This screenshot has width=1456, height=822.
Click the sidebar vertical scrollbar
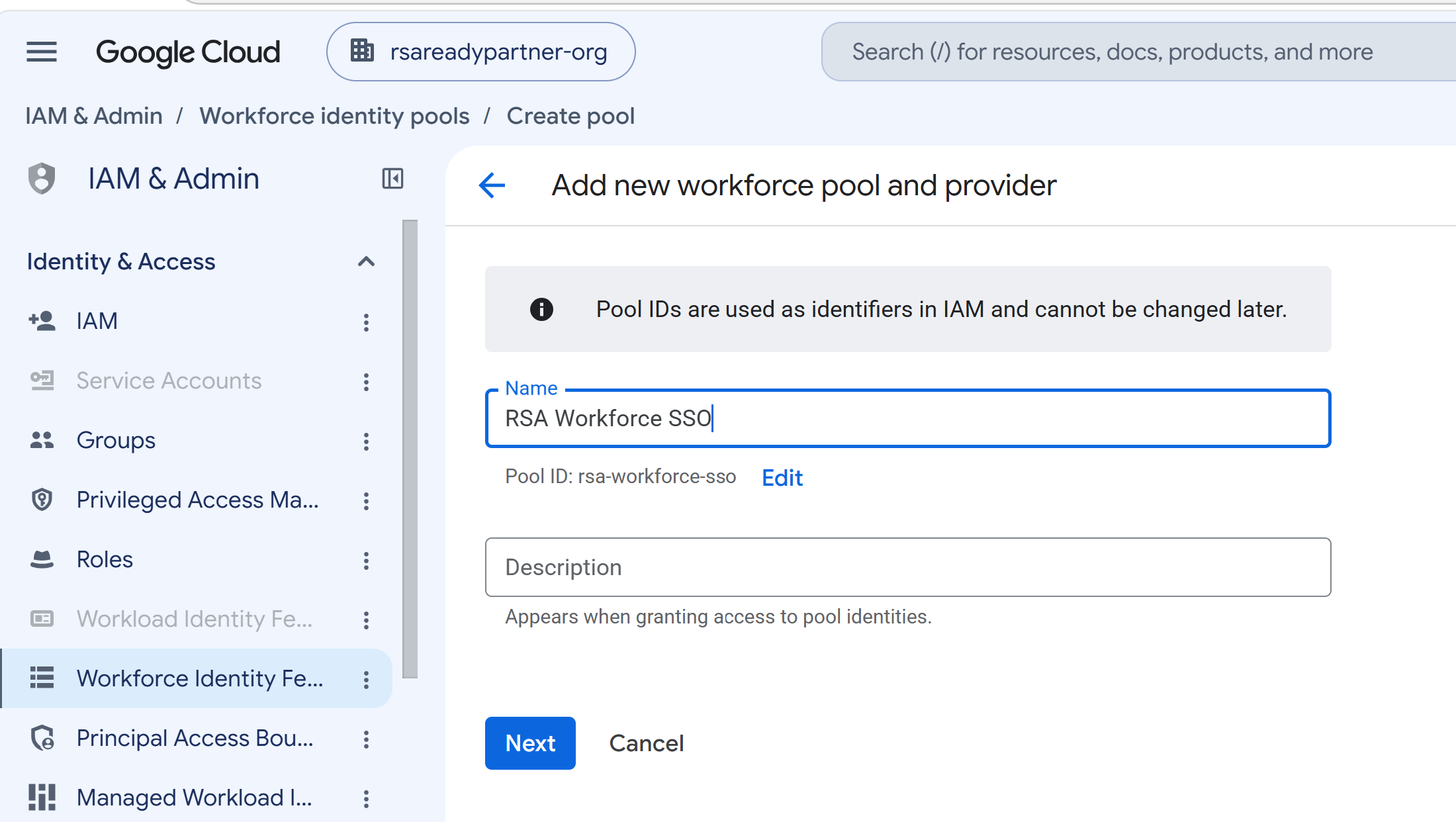410,449
